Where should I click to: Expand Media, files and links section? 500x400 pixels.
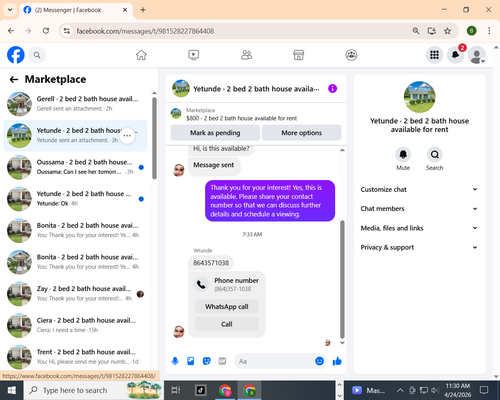[x=419, y=228]
